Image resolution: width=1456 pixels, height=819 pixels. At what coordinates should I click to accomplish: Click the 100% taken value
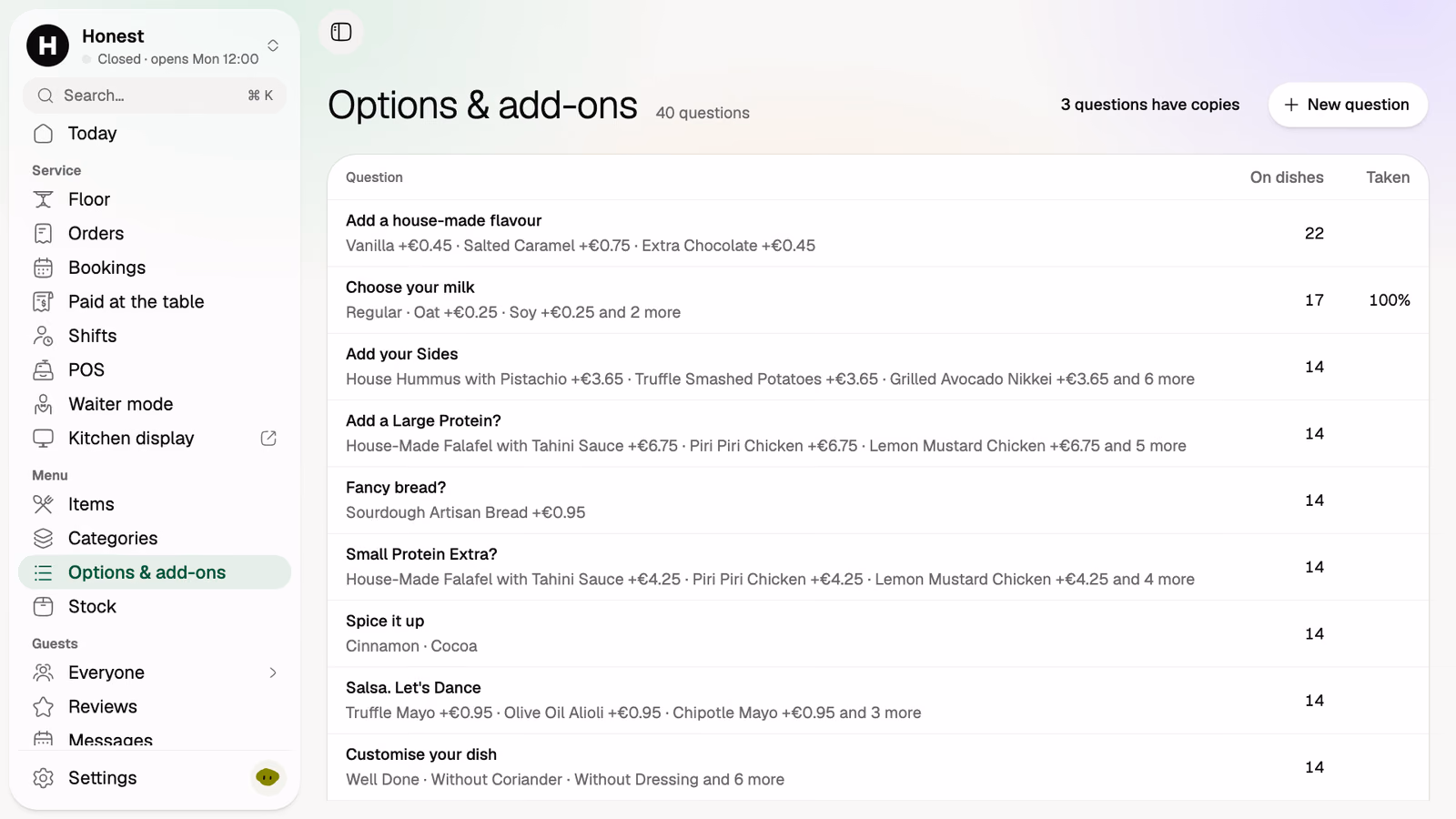(1390, 300)
